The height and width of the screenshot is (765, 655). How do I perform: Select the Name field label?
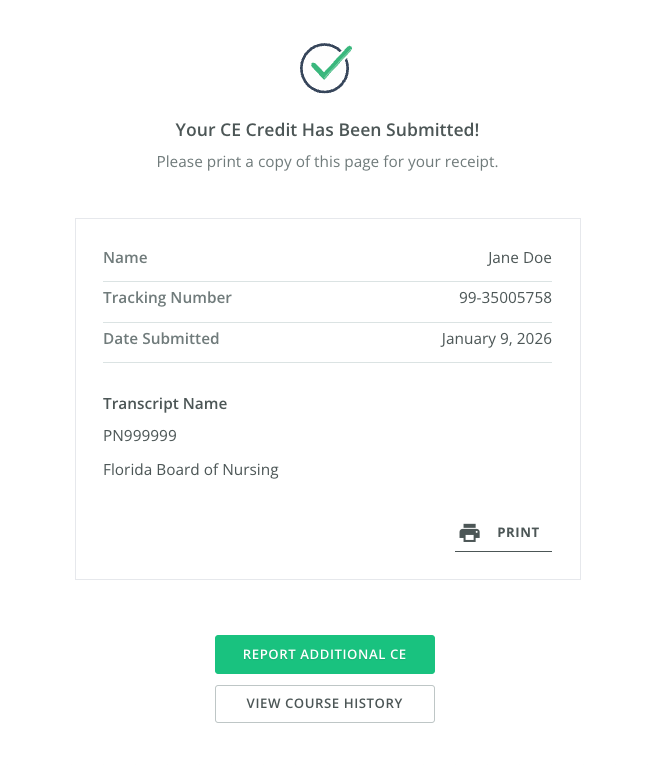point(125,258)
